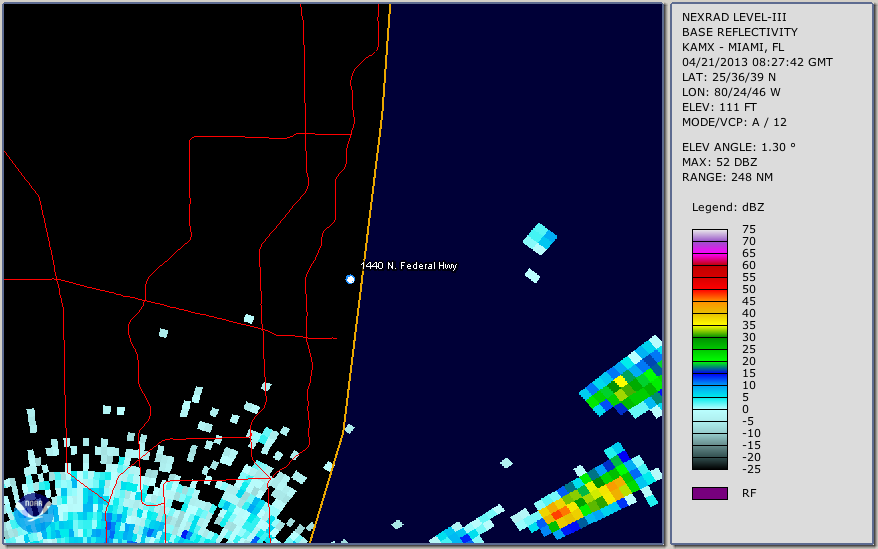878x549 pixels.
Task: Click the 04/21/2013 08:27:42 GMT timestamp
Action: [757, 62]
